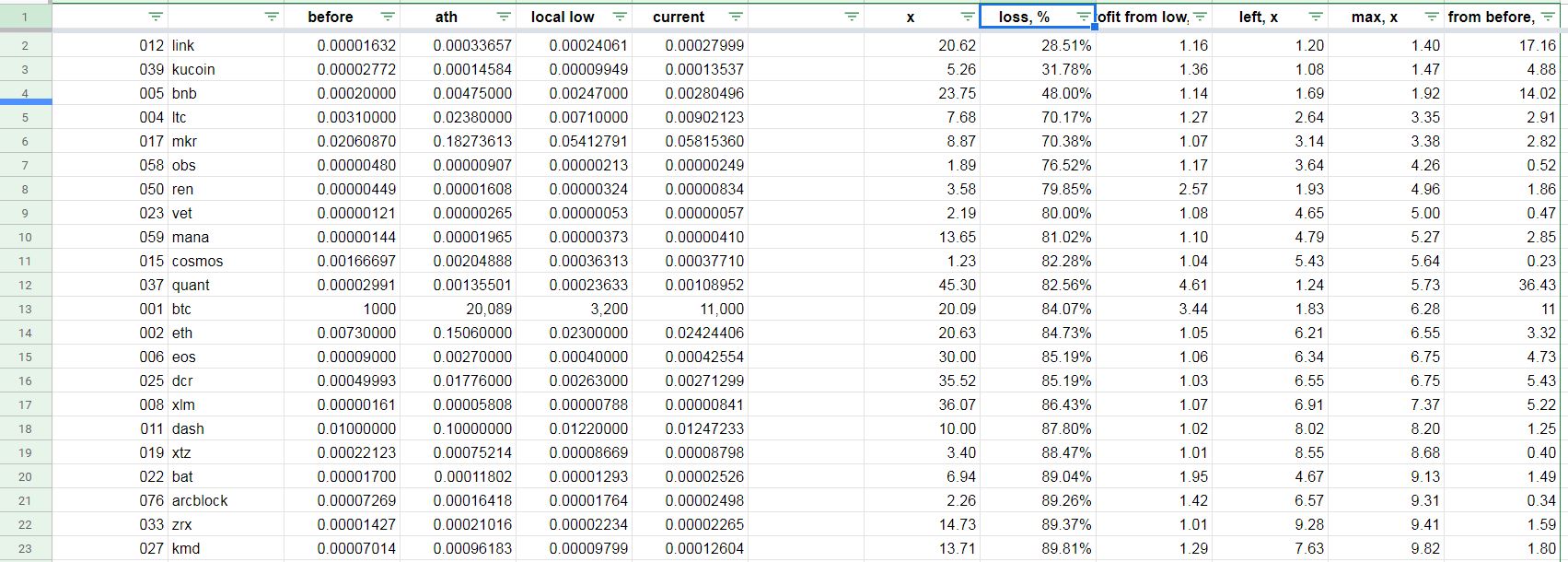Screen dimensions: 1568x562
Task: Click the 'eos' coin name cell
Action: 226,357
